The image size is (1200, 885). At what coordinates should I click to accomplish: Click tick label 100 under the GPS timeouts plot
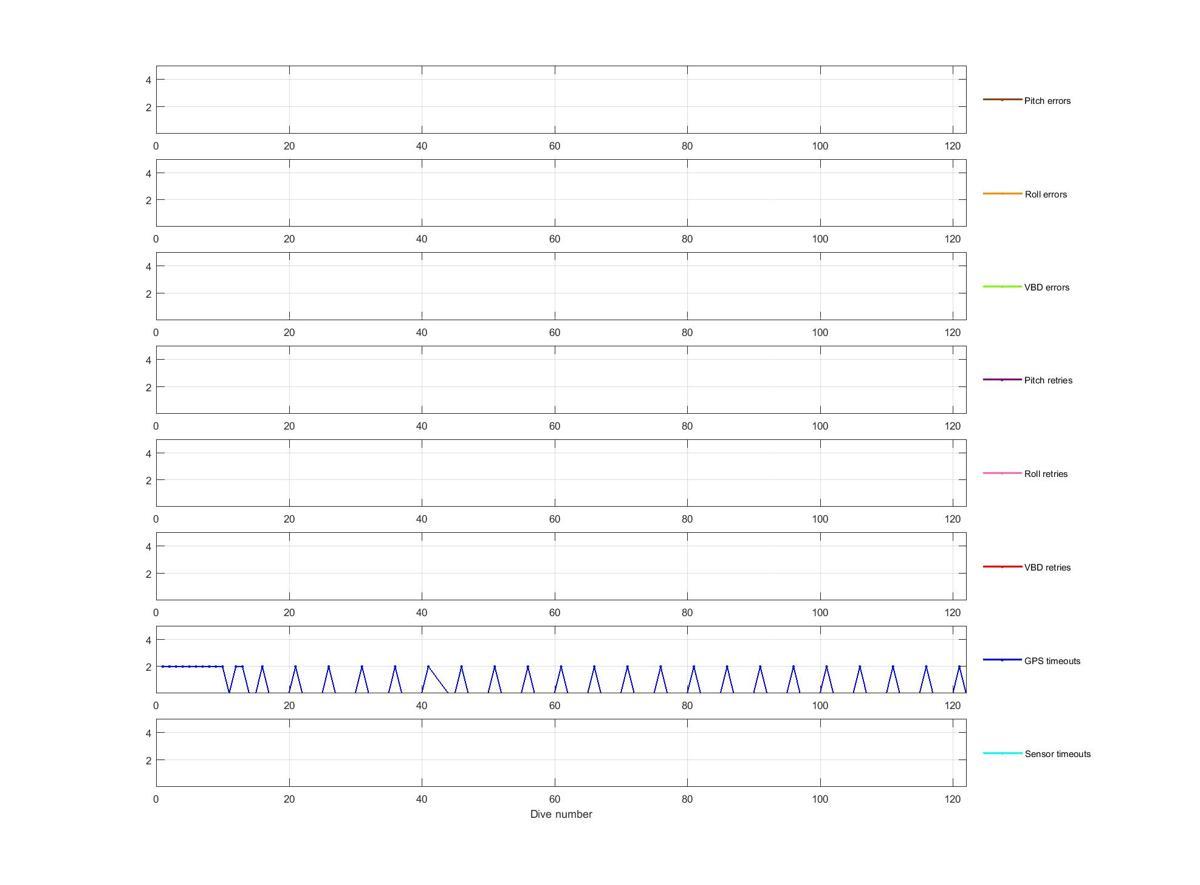pyautogui.click(x=820, y=706)
